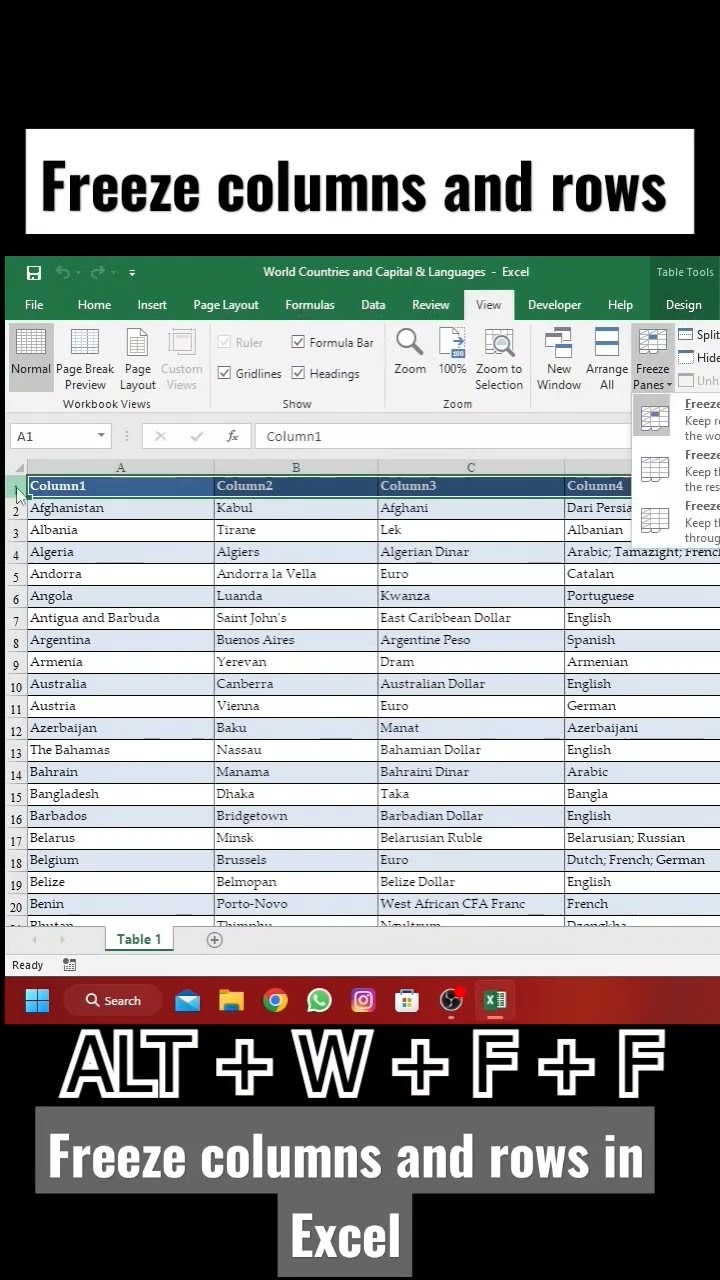Screen dimensions: 720x1280
Task: Select Page Break Preview view
Action: pos(85,360)
